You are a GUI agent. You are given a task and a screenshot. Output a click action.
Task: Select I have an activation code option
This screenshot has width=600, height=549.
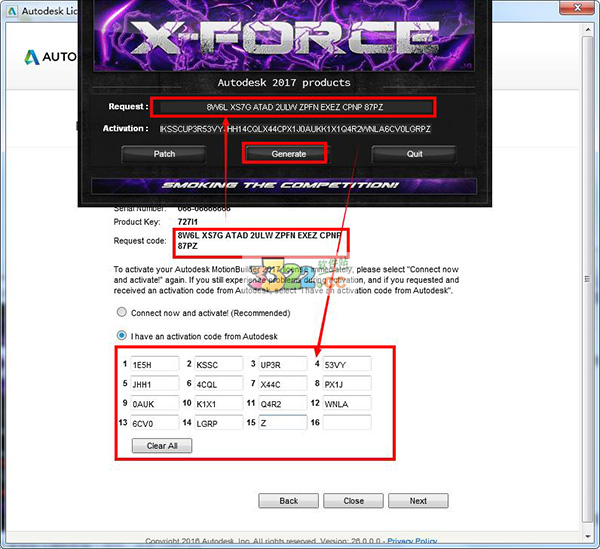[x=122, y=336]
